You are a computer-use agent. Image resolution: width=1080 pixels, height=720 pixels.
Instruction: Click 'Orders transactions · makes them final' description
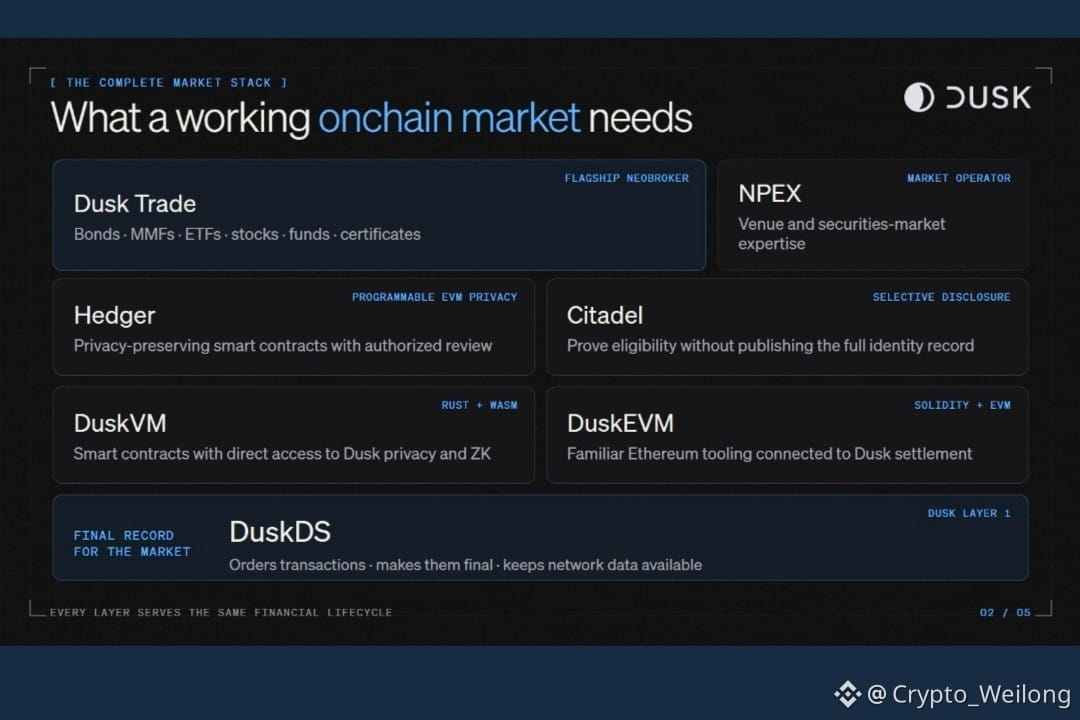[466, 565]
